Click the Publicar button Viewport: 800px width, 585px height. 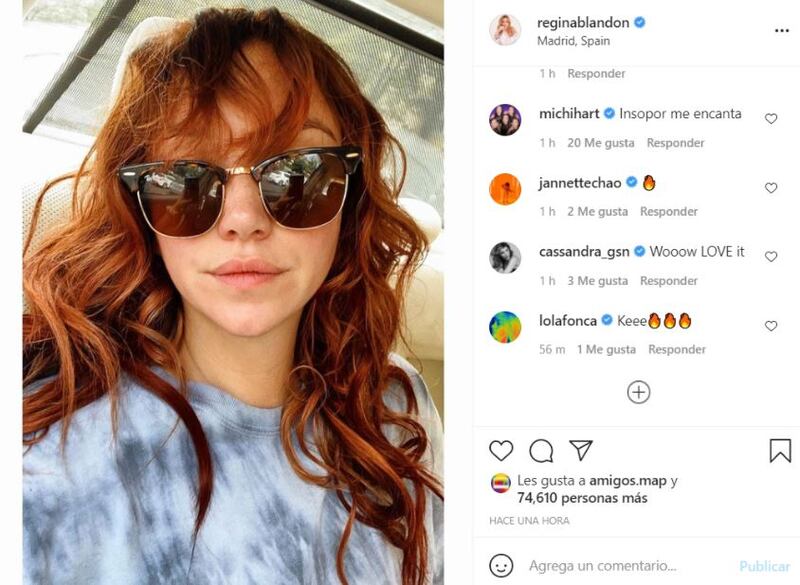coord(764,566)
